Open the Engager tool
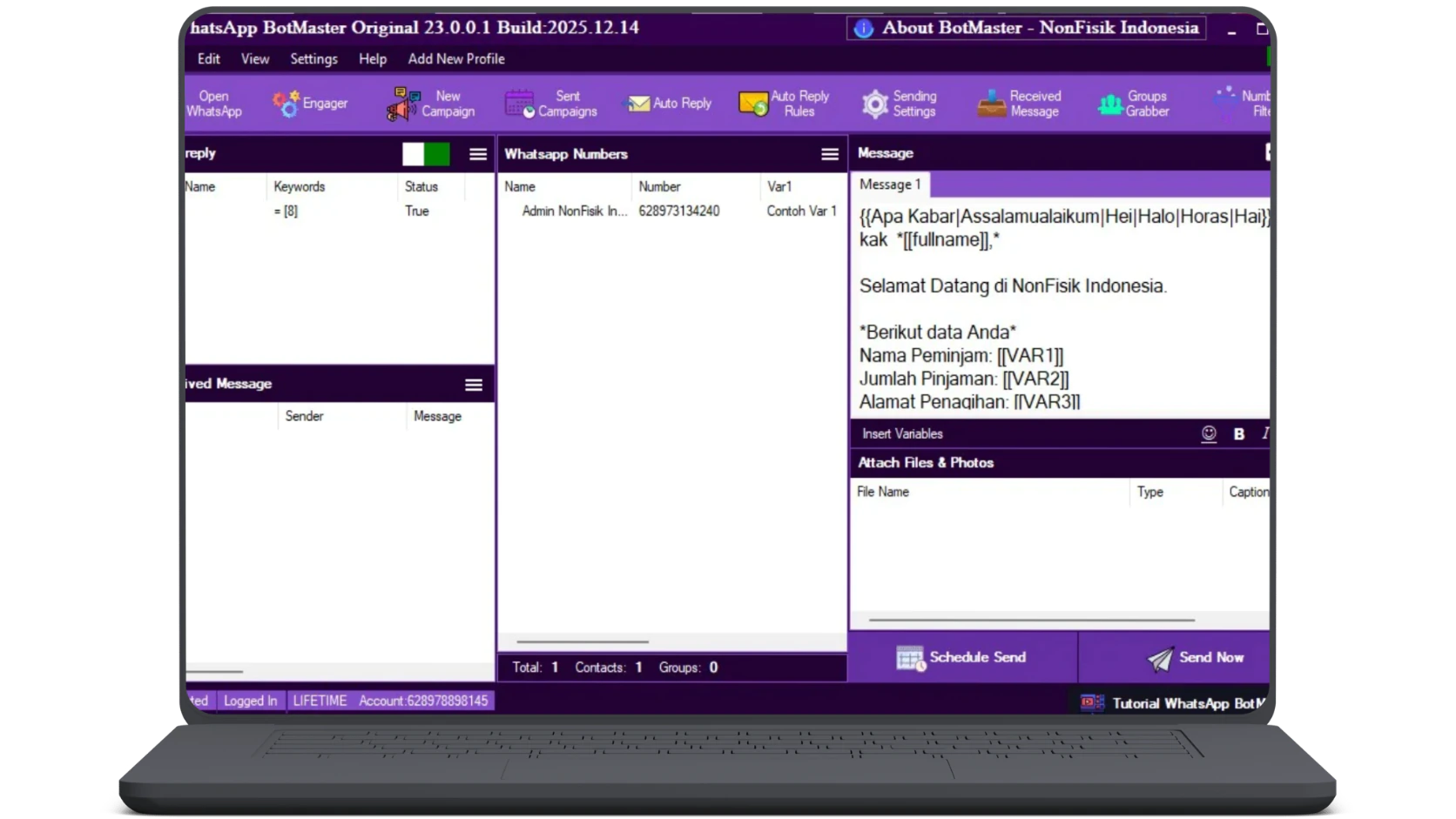The height and width of the screenshot is (819, 1456). coord(310,104)
